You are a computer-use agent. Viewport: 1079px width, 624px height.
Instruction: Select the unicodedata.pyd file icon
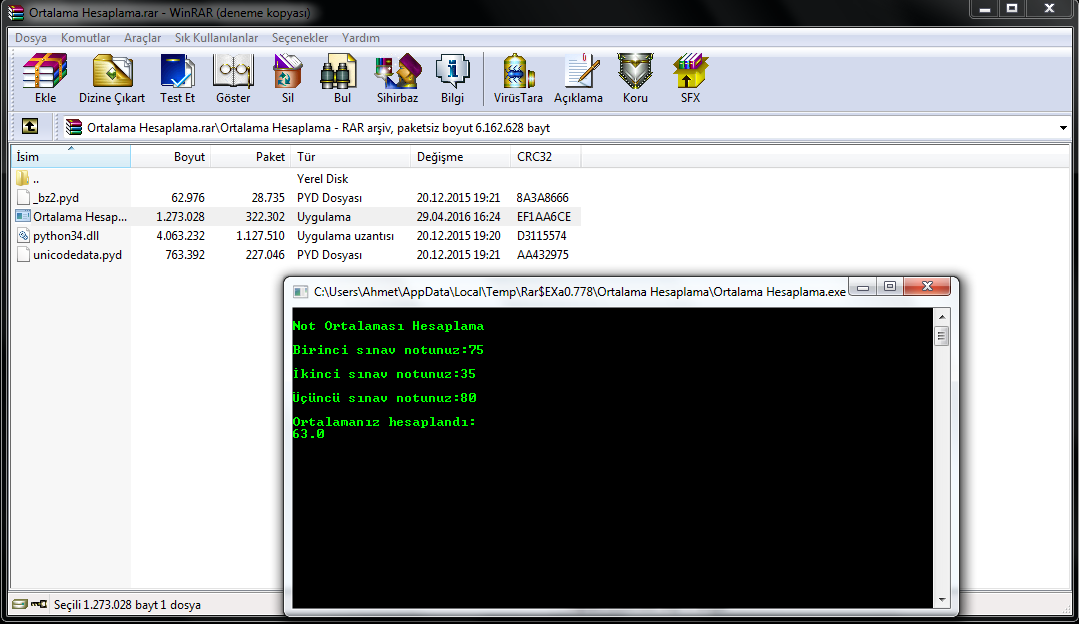click(23, 255)
